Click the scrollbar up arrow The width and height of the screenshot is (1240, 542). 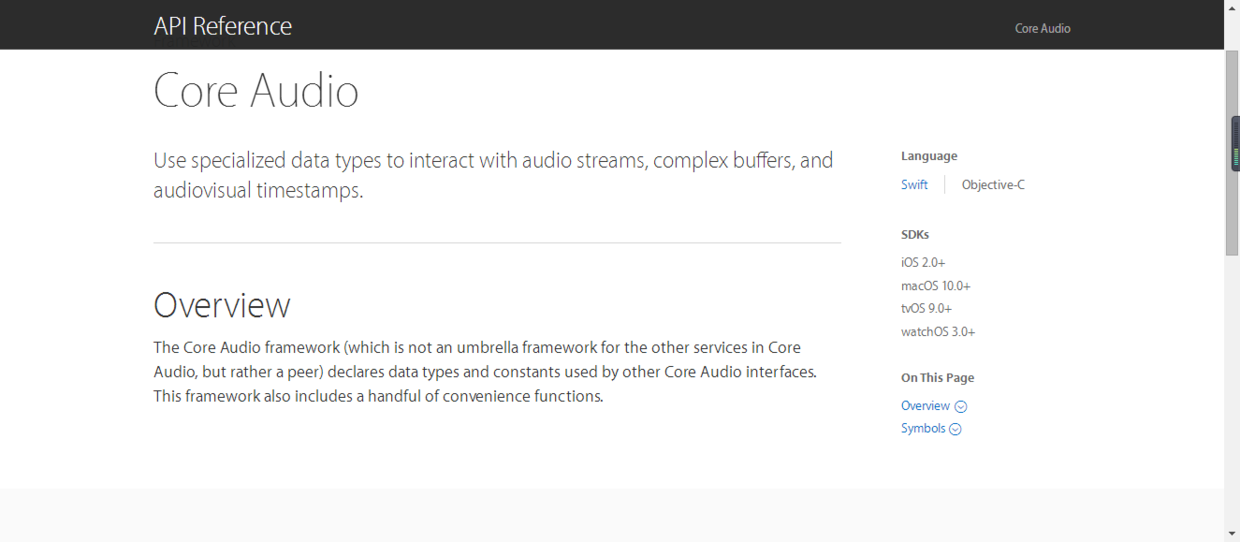(x=1232, y=8)
